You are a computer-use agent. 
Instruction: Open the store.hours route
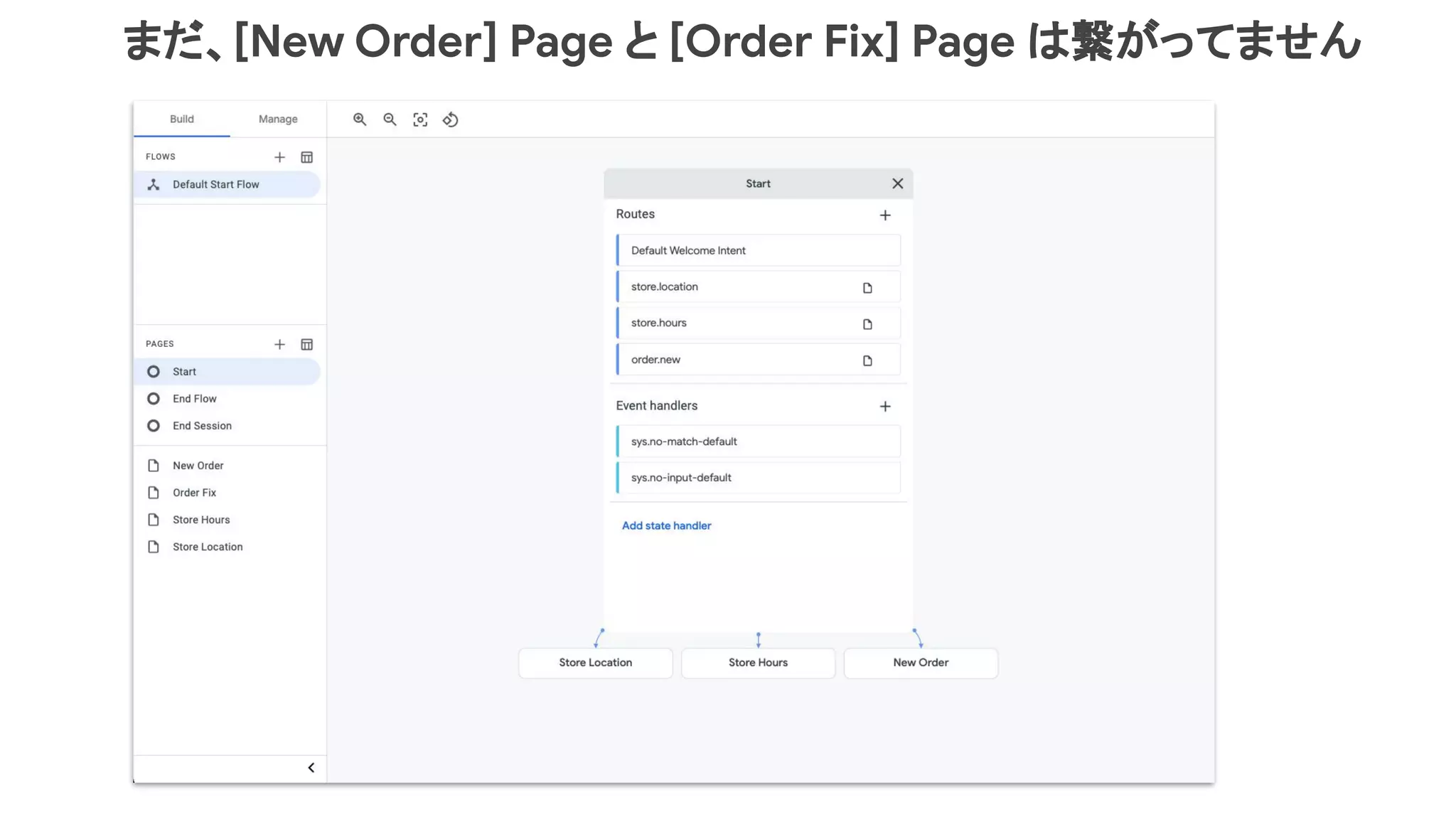coord(758,323)
